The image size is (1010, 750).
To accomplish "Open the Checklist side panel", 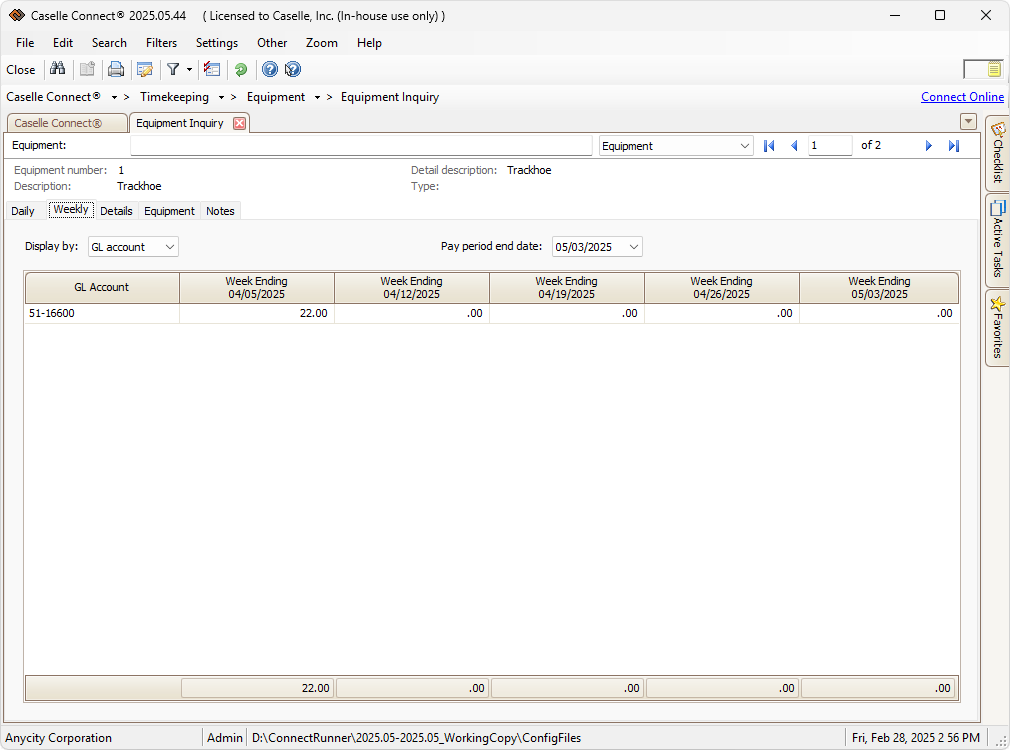I will 997,154.
